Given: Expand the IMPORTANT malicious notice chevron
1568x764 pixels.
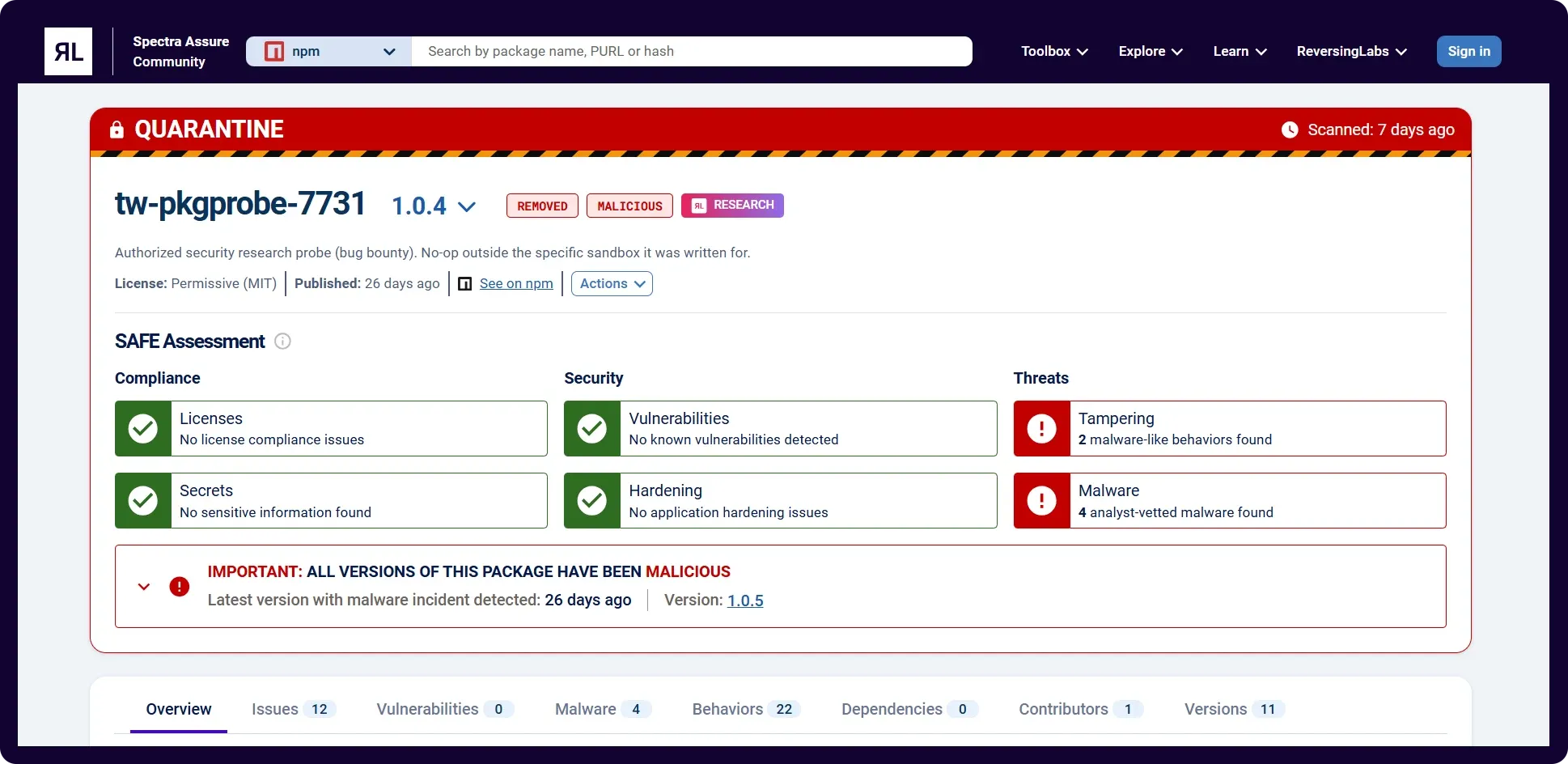Looking at the screenshot, I should (x=144, y=587).
